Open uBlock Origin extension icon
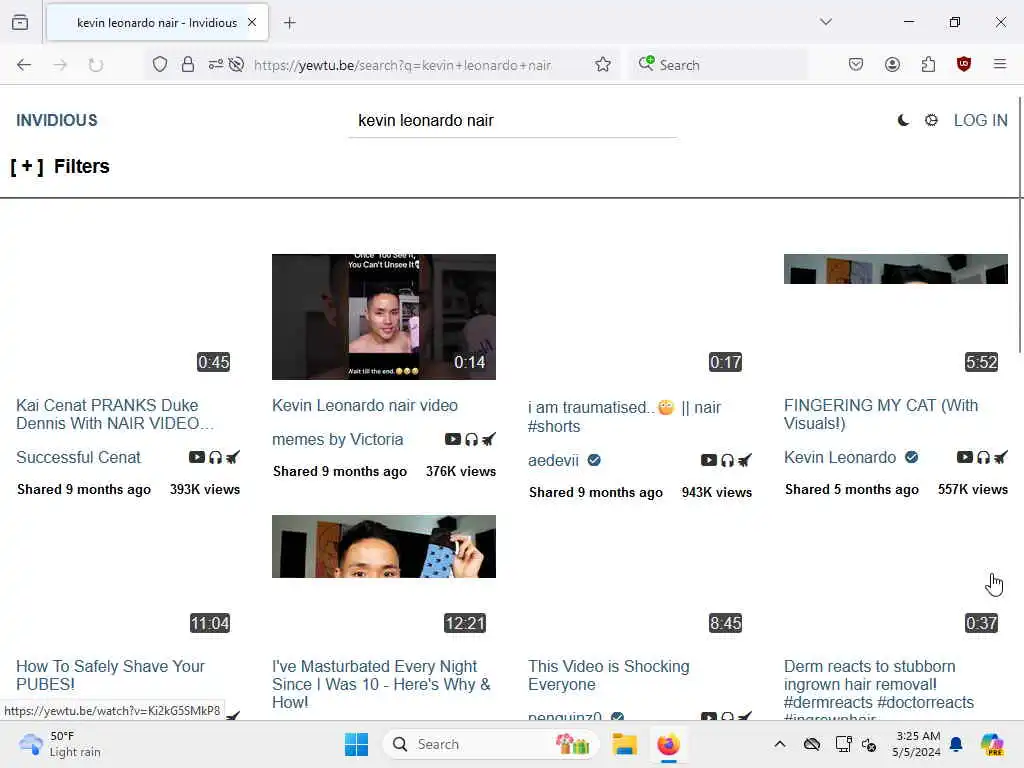The image size is (1024, 768). click(x=964, y=65)
